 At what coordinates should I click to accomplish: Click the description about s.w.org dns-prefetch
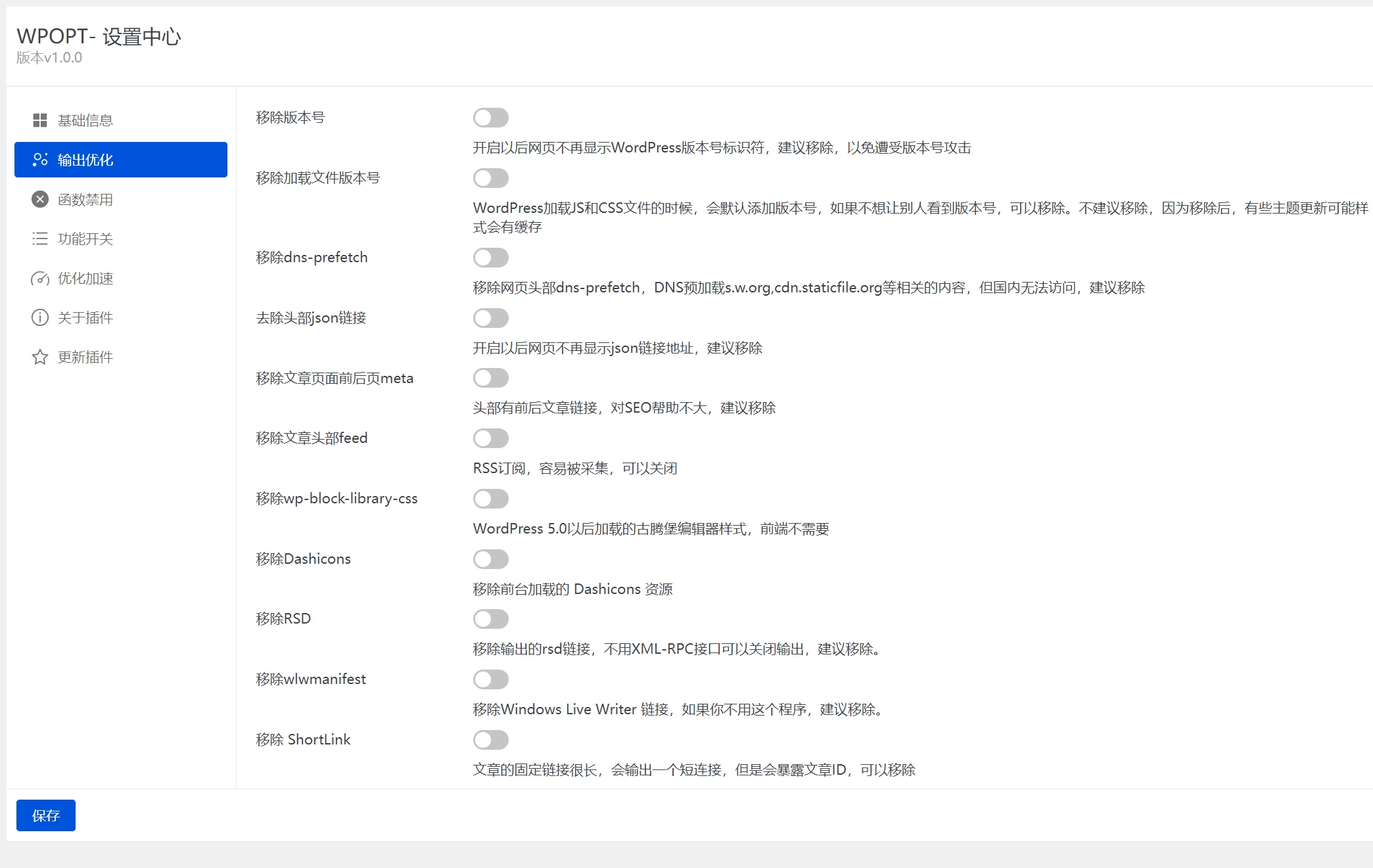pos(808,288)
